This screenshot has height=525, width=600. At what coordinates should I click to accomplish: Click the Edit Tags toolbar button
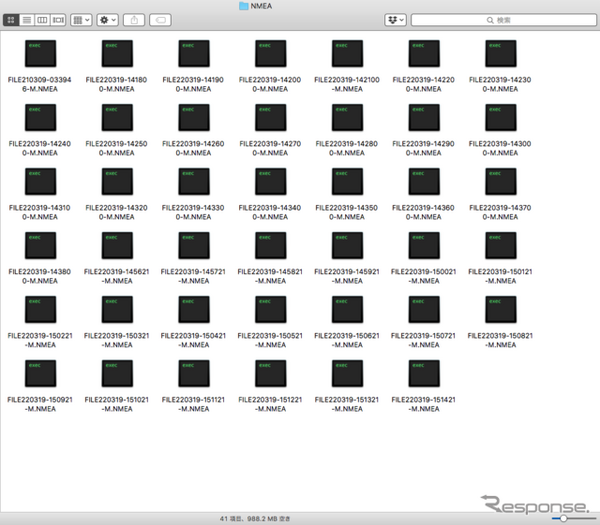160,20
